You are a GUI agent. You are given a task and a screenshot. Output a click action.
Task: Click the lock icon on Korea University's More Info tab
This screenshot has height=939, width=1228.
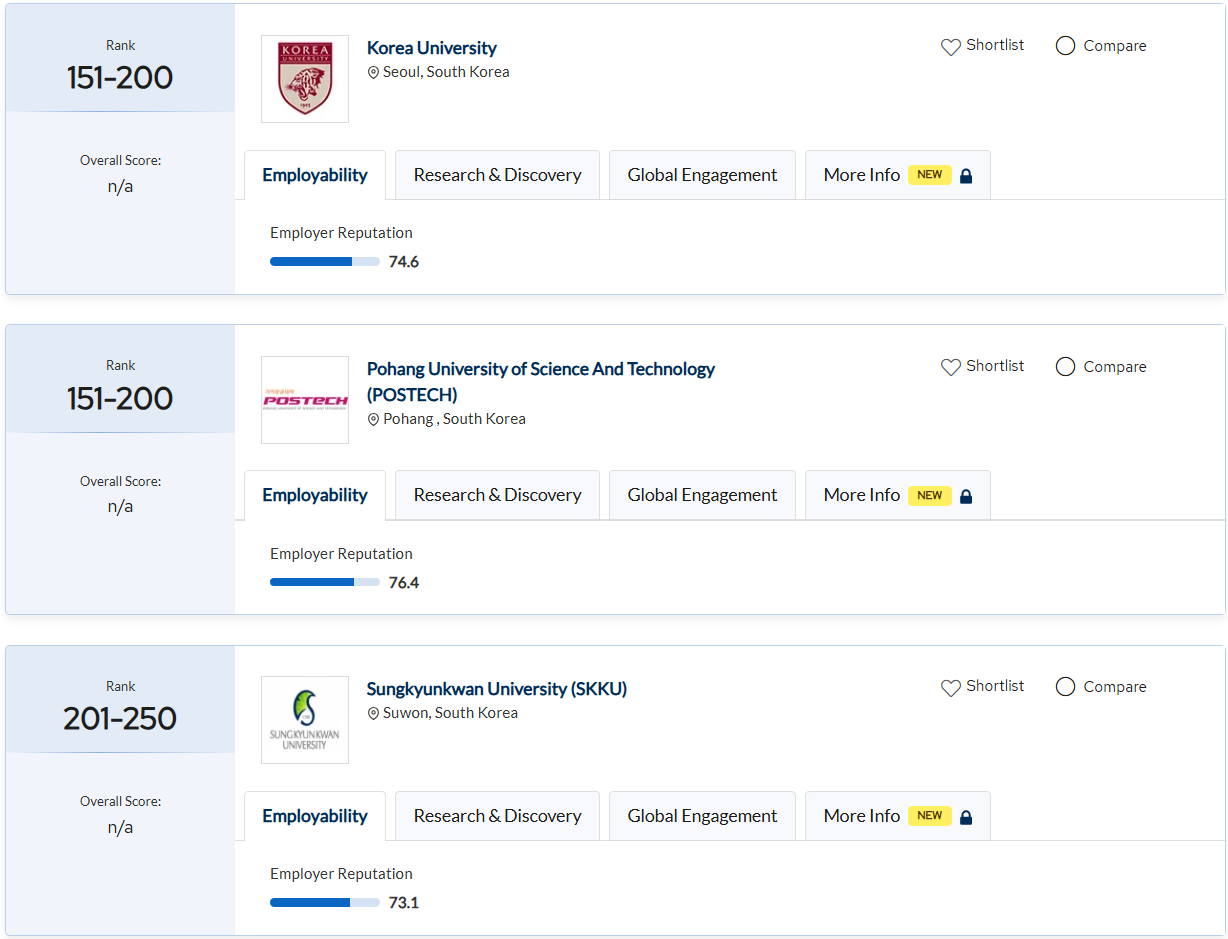(x=966, y=176)
